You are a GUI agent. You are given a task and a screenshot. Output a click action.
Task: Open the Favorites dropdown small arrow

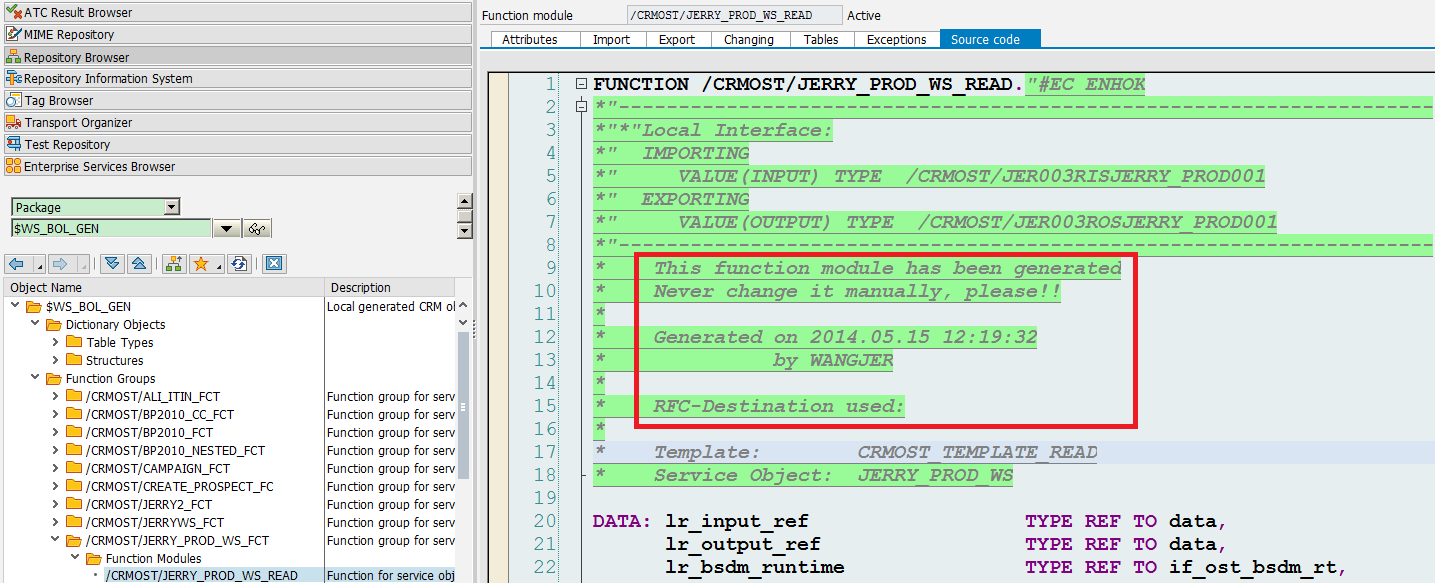coord(220,267)
